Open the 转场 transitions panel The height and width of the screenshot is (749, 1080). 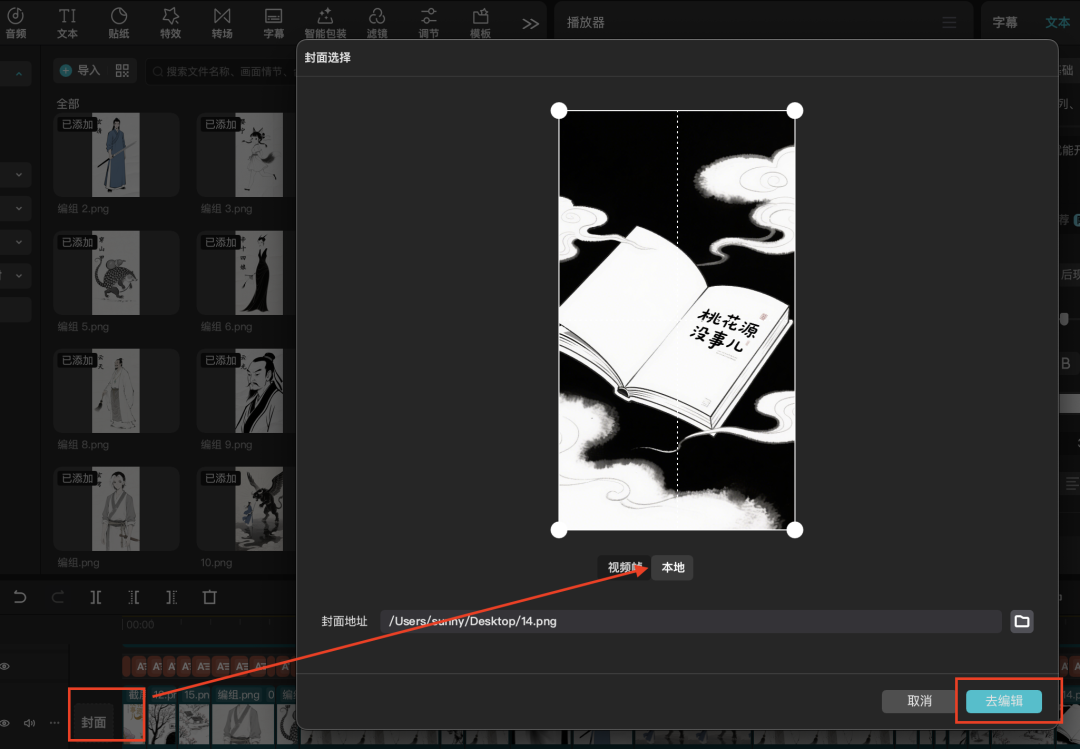pos(222,22)
